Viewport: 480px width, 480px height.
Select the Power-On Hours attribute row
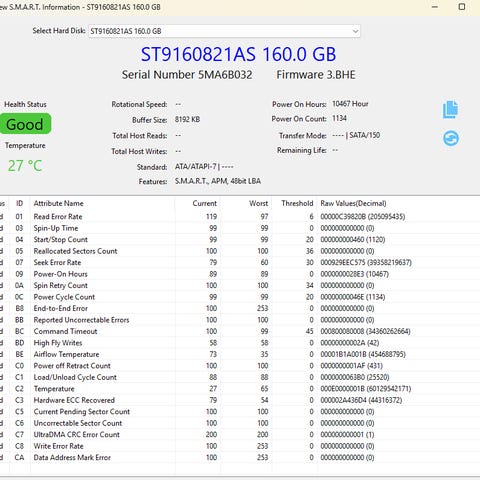tap(240, 274)
